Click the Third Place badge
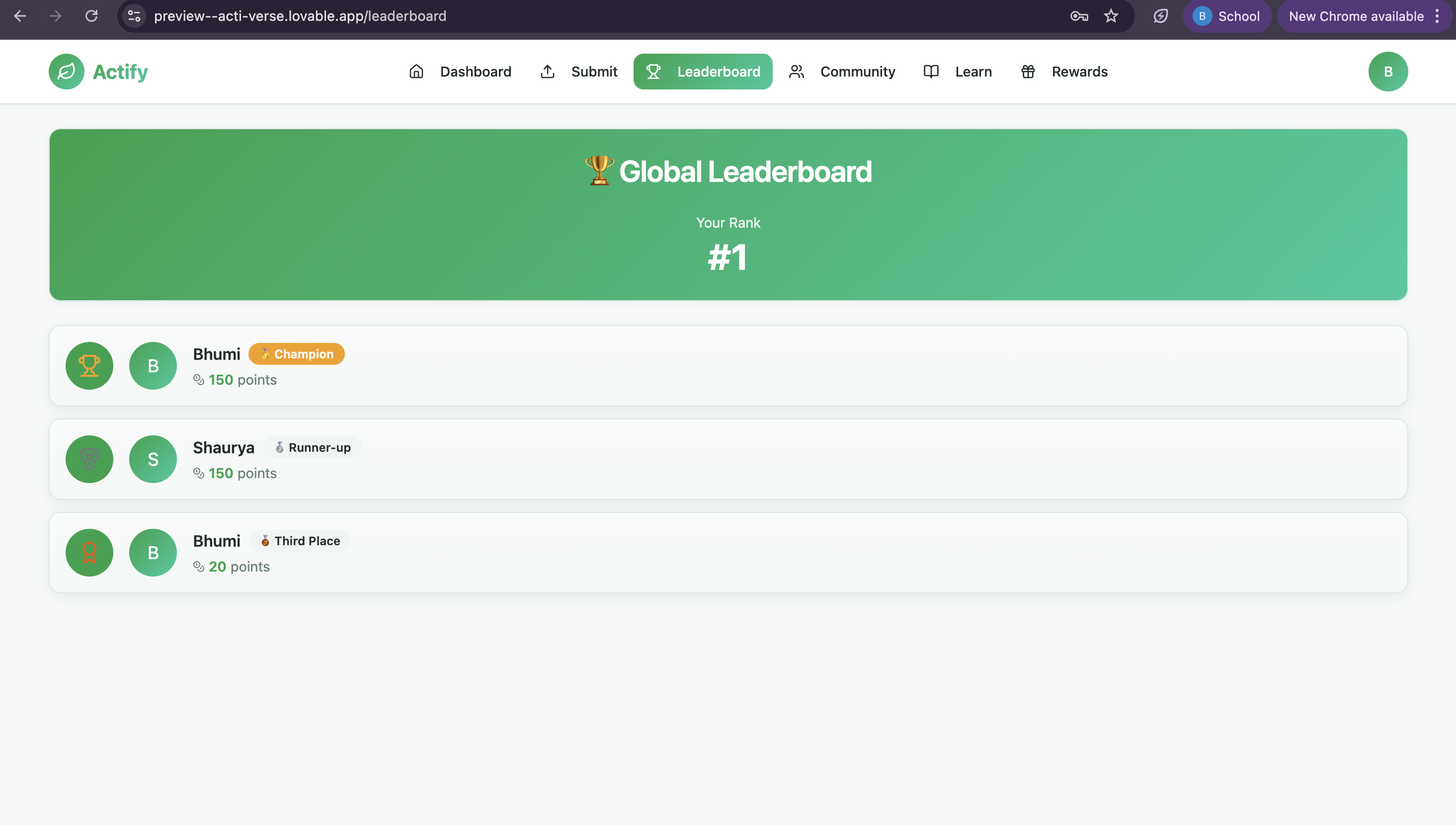1456x825 pixels. (x=300, y=541)
